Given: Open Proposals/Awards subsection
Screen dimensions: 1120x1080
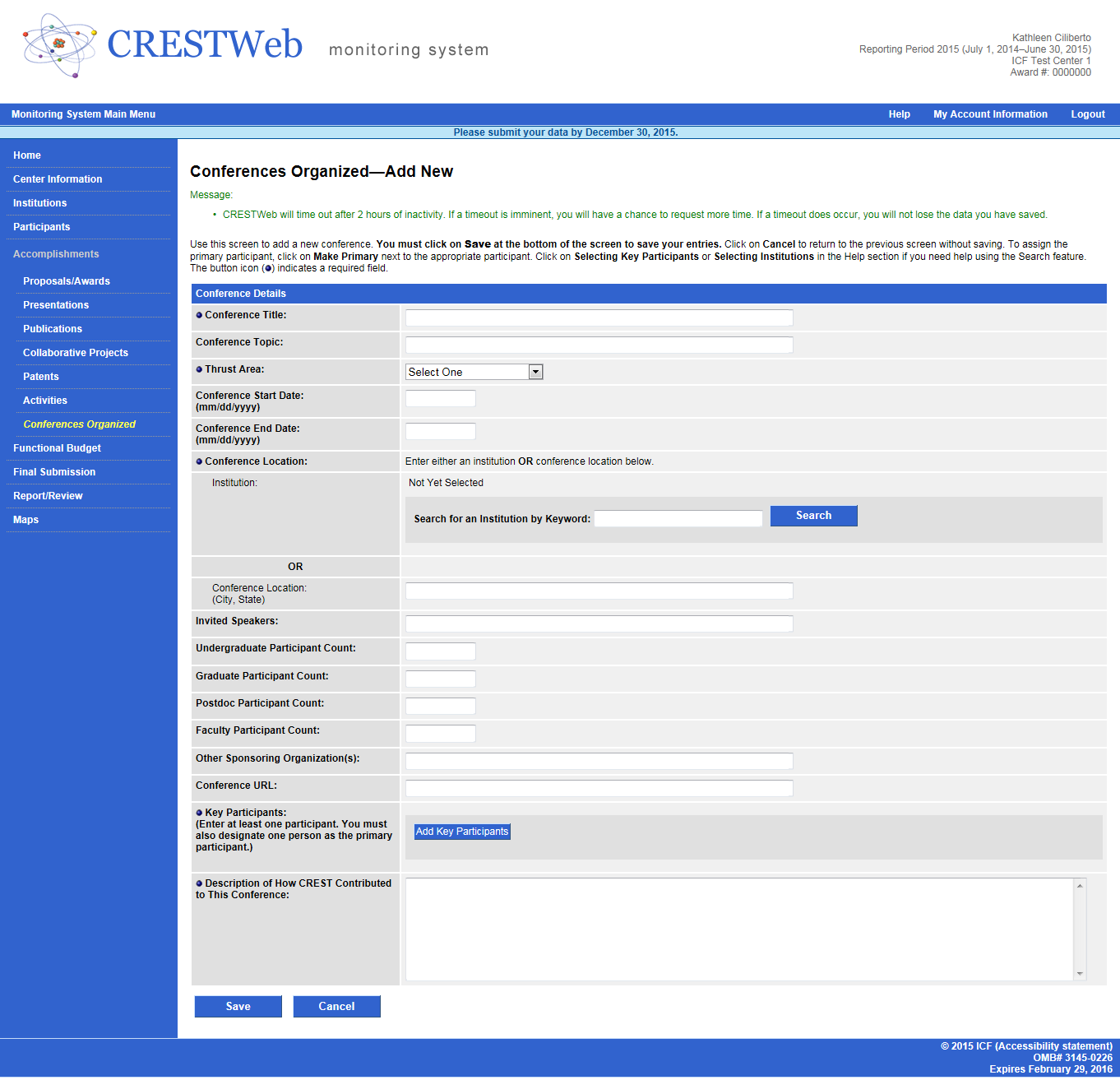Looking at the screenshot, I should pyautogui.click(x=67, y=281).
